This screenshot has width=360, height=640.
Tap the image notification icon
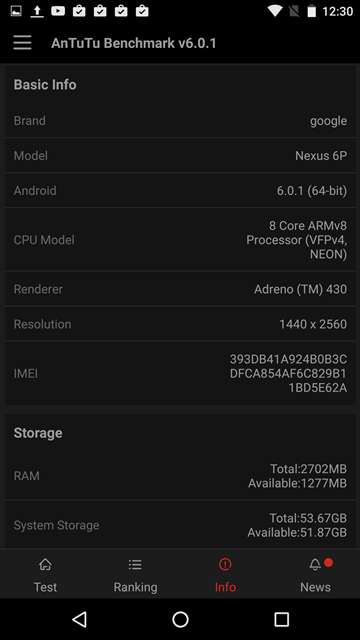tap(16, 11)
